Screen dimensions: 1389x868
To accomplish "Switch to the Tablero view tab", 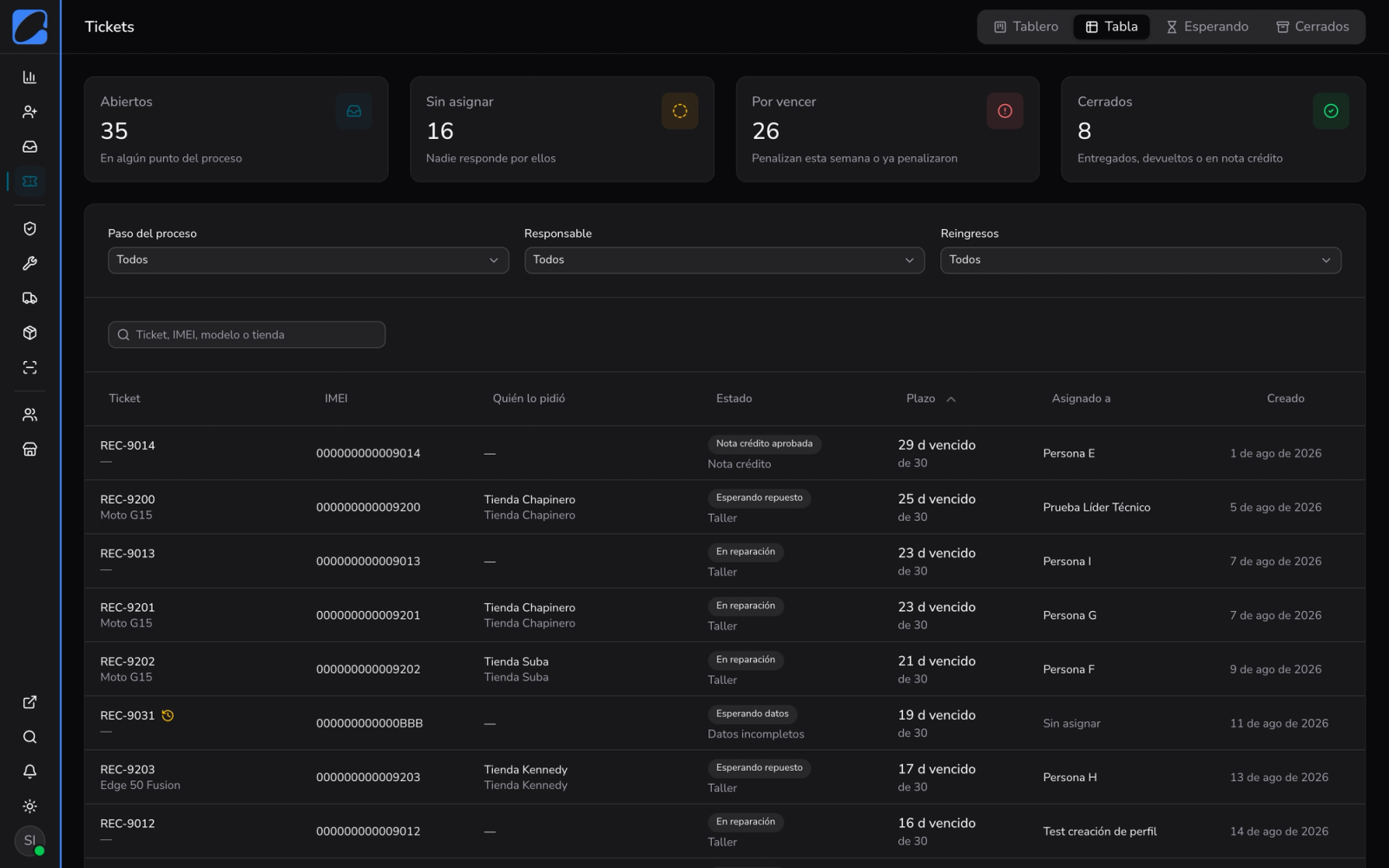I will (x=1026, y=27).
